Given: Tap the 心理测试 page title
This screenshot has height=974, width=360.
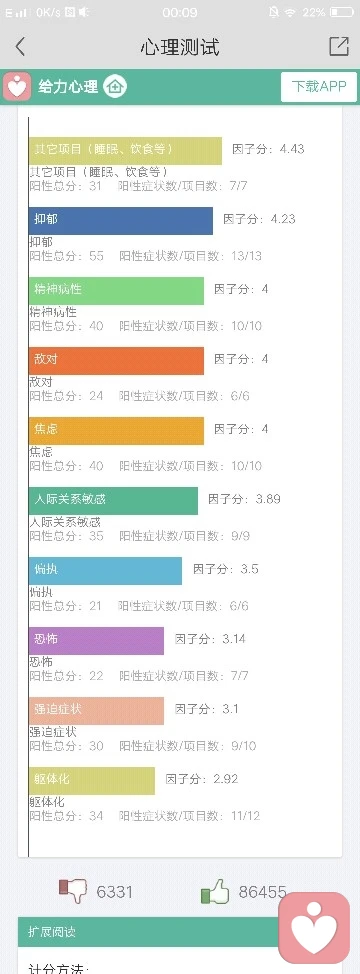Looking at the screenshot, I should coord(180,47).
